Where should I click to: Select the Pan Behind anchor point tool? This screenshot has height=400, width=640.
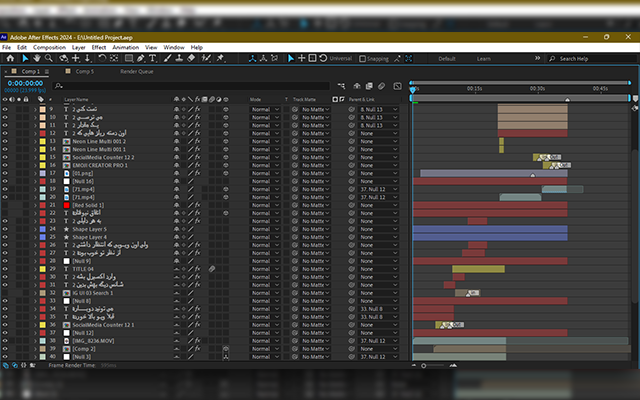pyautogui.click(x=114, y=58)
